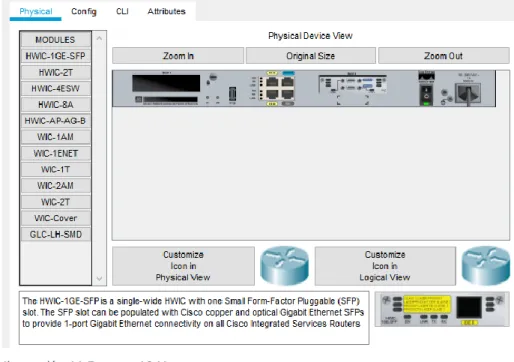Select the WIC-1ENET module
Image resolution: width=514 pixels, height=362 pixels.
(x=55, y=153)
